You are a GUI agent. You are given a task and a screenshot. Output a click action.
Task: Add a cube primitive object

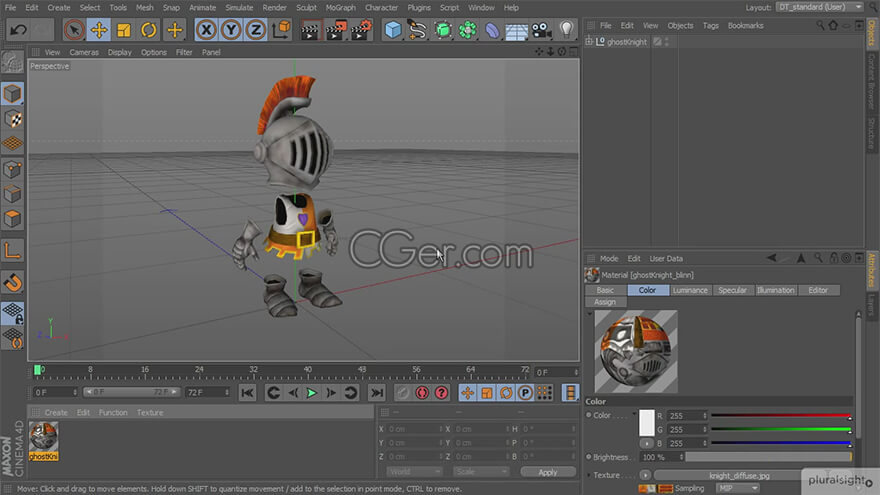[393, 30]
